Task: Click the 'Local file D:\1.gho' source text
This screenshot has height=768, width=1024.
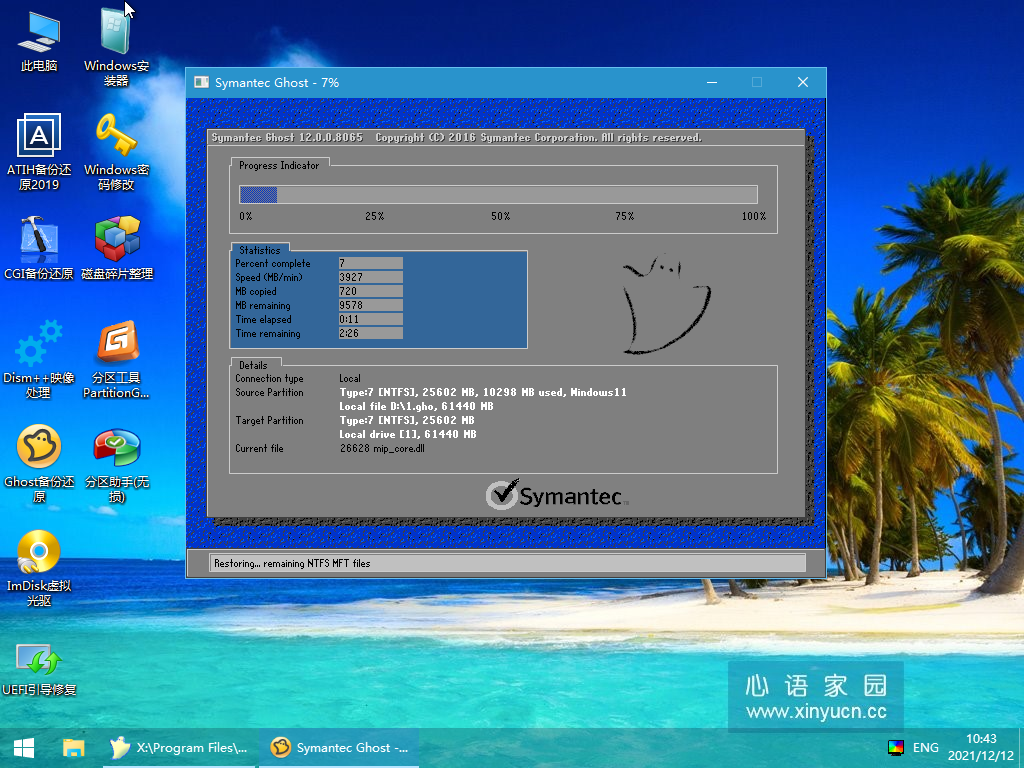Action: point(417,406)
